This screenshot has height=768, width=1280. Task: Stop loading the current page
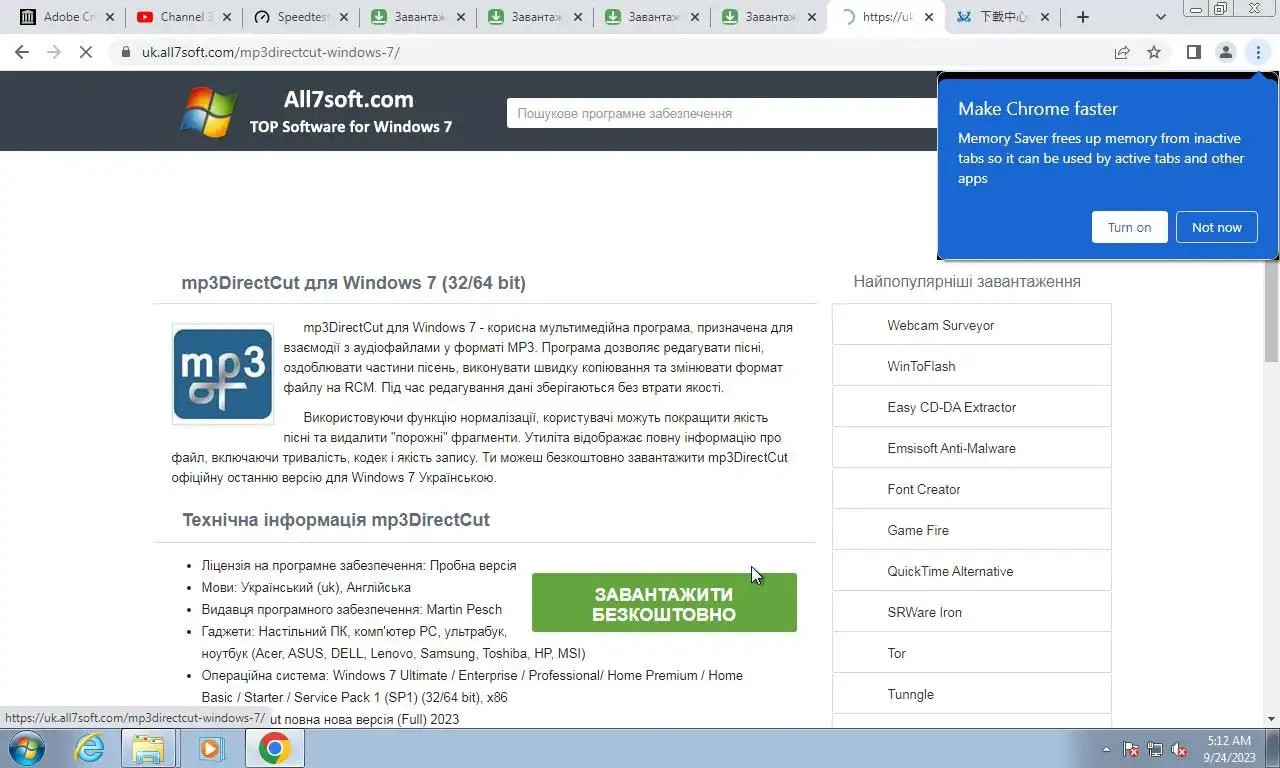tap(86, 52)
